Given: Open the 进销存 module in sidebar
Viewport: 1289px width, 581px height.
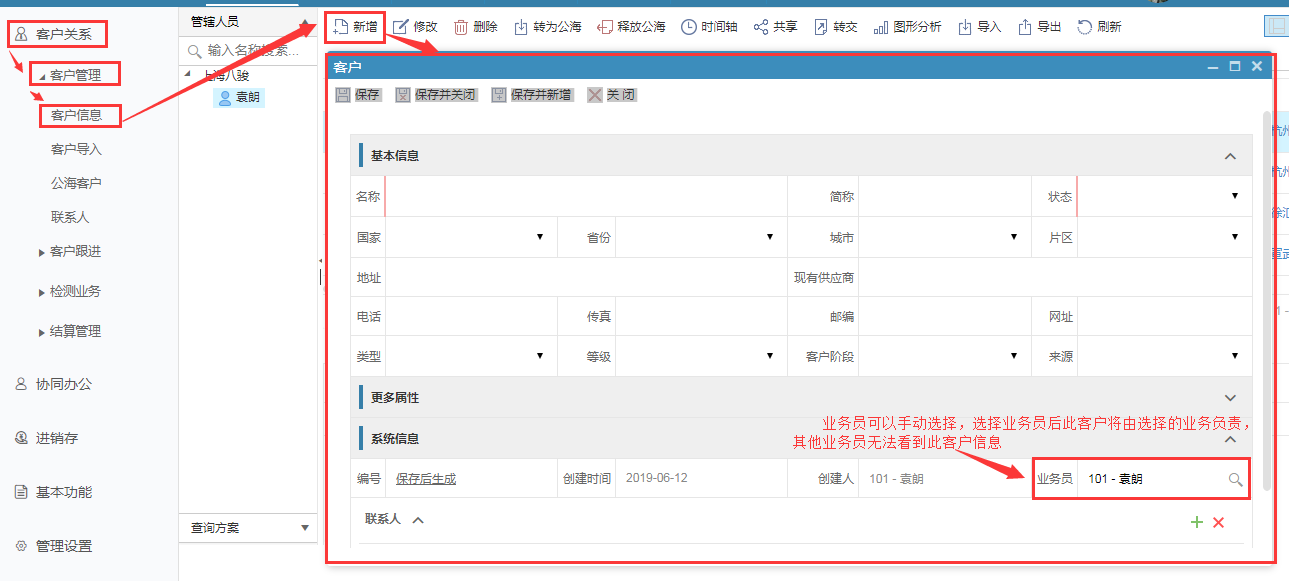Looking at the screenshot, I should tap(57, 438).
